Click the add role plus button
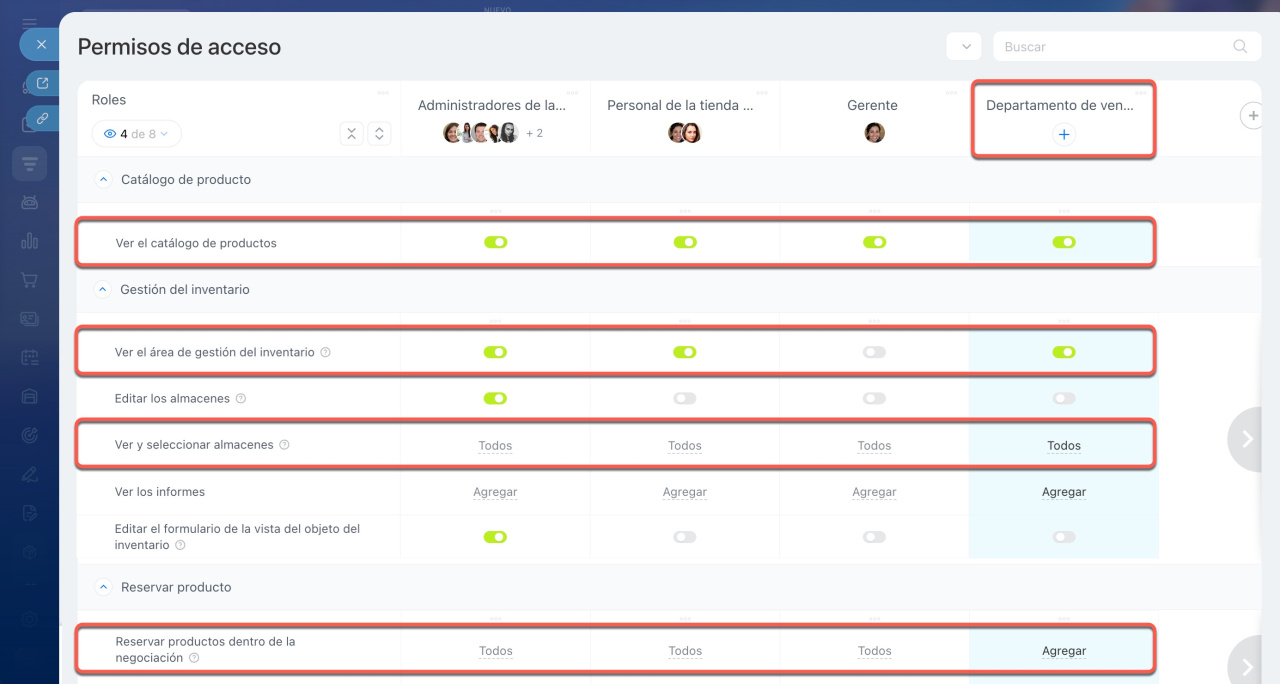The height and width of the screenshot is (684, 1280). click(1251, 116)
